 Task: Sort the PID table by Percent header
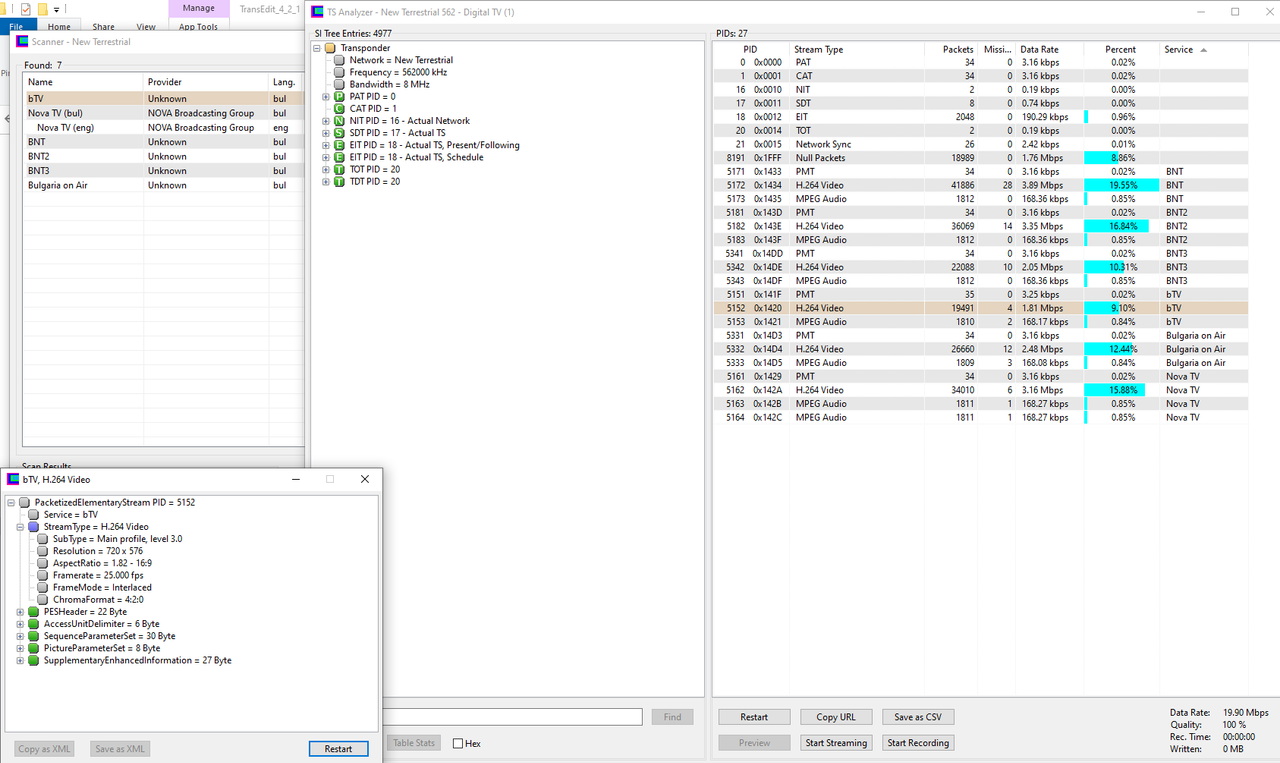click(x=1121, y=49)
